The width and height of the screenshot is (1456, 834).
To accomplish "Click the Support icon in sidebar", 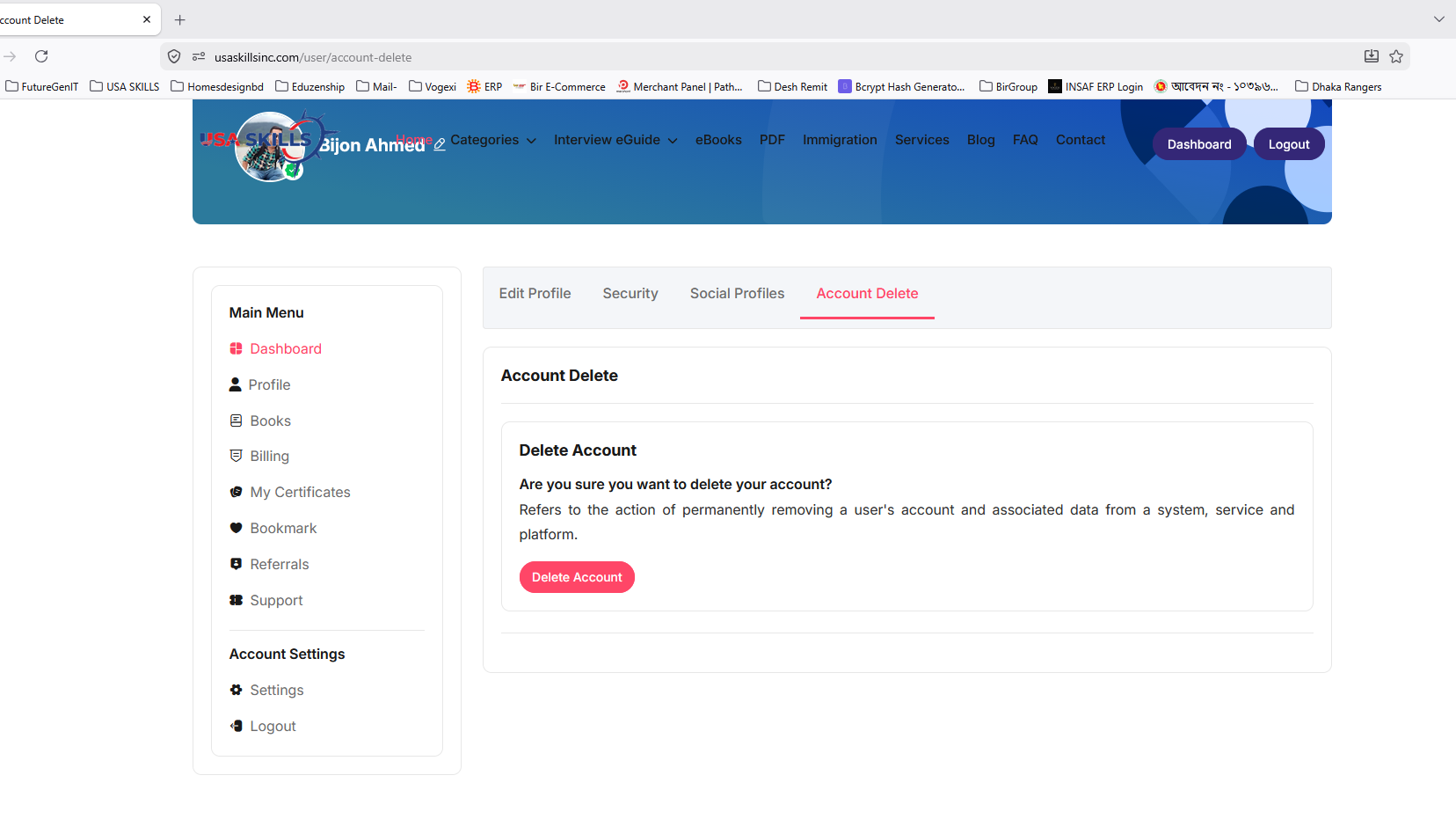I will point(236,600).
